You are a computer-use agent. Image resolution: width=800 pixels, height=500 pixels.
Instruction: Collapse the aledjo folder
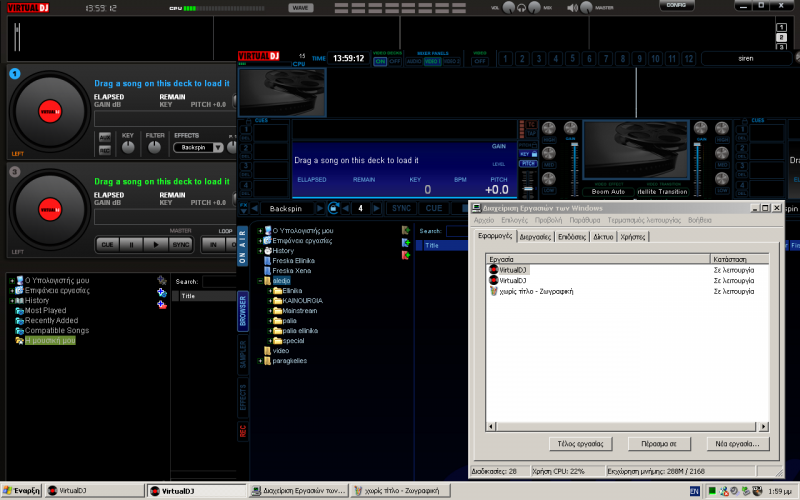coord(260,281)
